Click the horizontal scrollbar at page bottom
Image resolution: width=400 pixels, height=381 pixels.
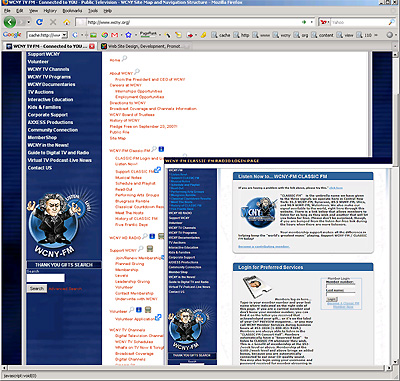pyautogui.click(x=197, y=368)
